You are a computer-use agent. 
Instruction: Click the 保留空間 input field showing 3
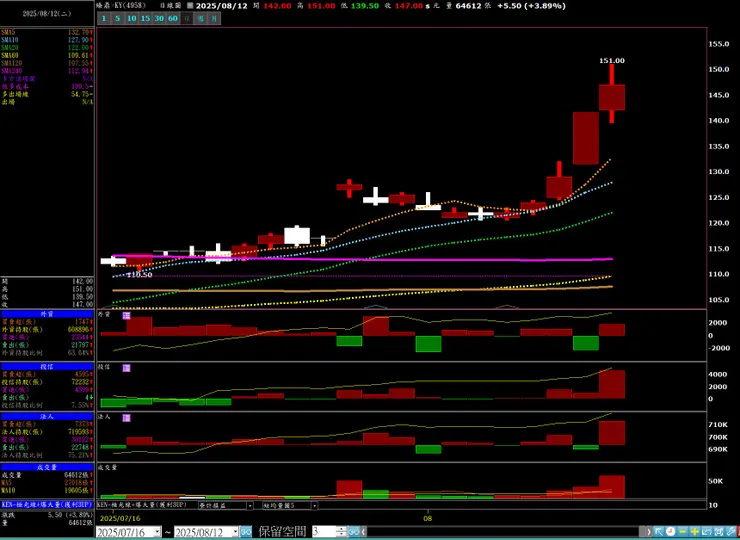tap(324, 532)
